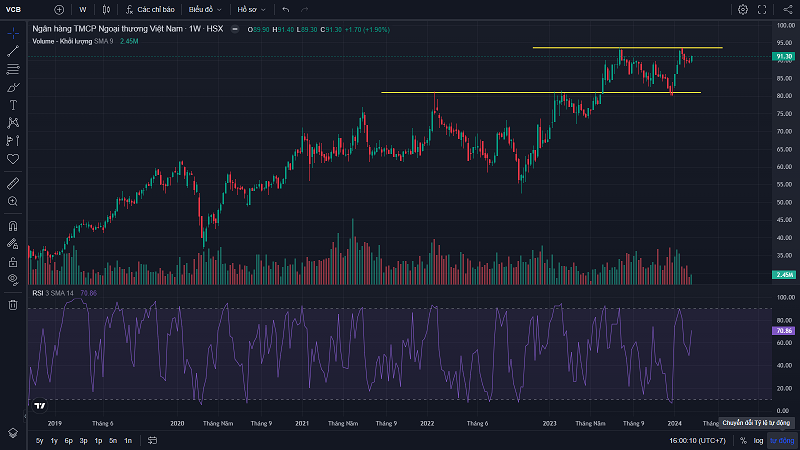Select the 5y date range
800x450 pixels.
point(39,440)
